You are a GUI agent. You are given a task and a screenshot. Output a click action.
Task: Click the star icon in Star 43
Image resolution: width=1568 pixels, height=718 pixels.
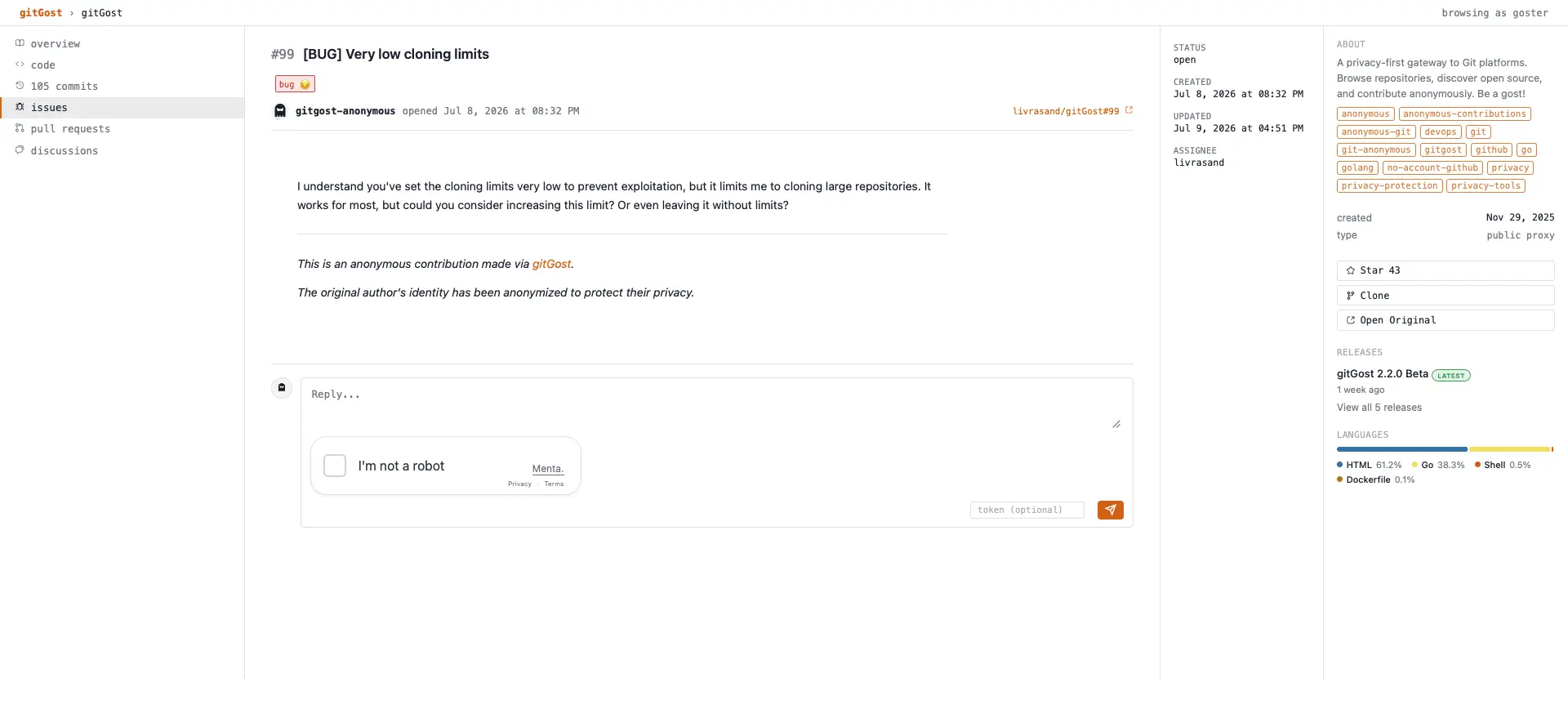[x=1351, y=270]
